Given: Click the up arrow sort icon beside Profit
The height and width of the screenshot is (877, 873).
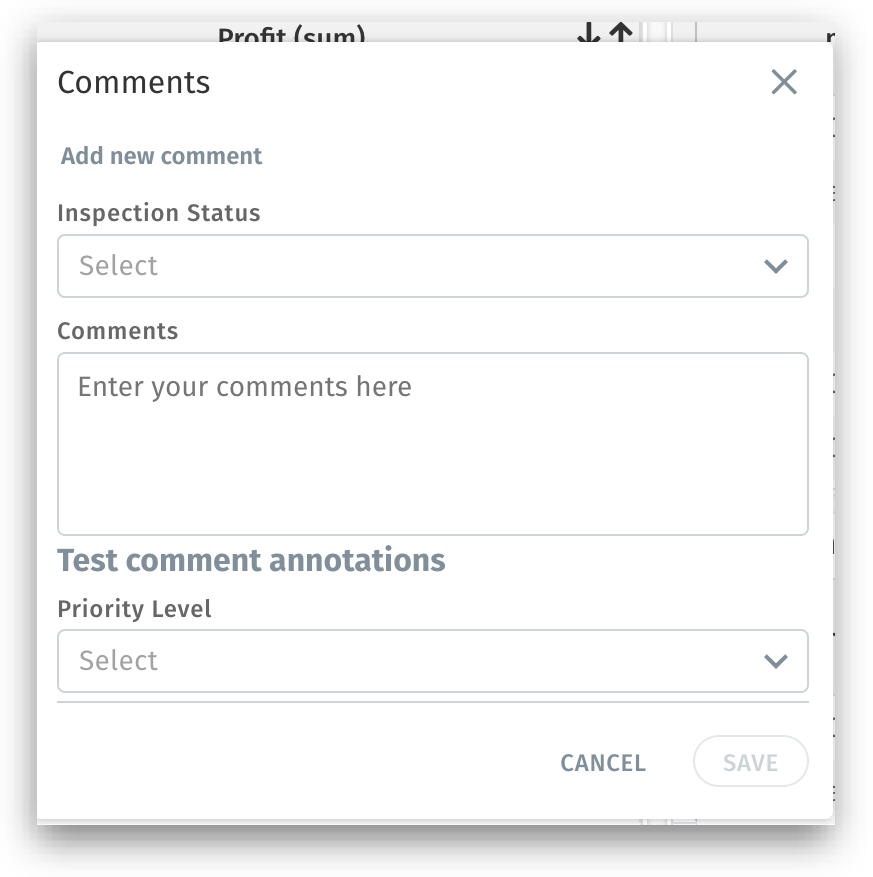Looking at the screenshot, I should pos(621,35).
